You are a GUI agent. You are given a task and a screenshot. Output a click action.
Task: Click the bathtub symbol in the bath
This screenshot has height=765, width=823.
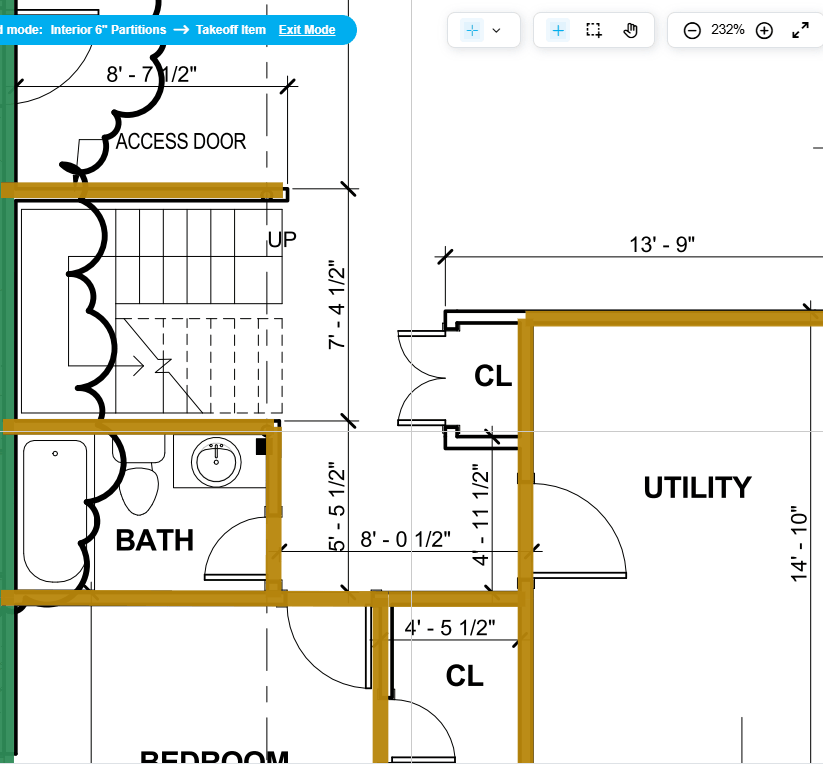(54, 512)
